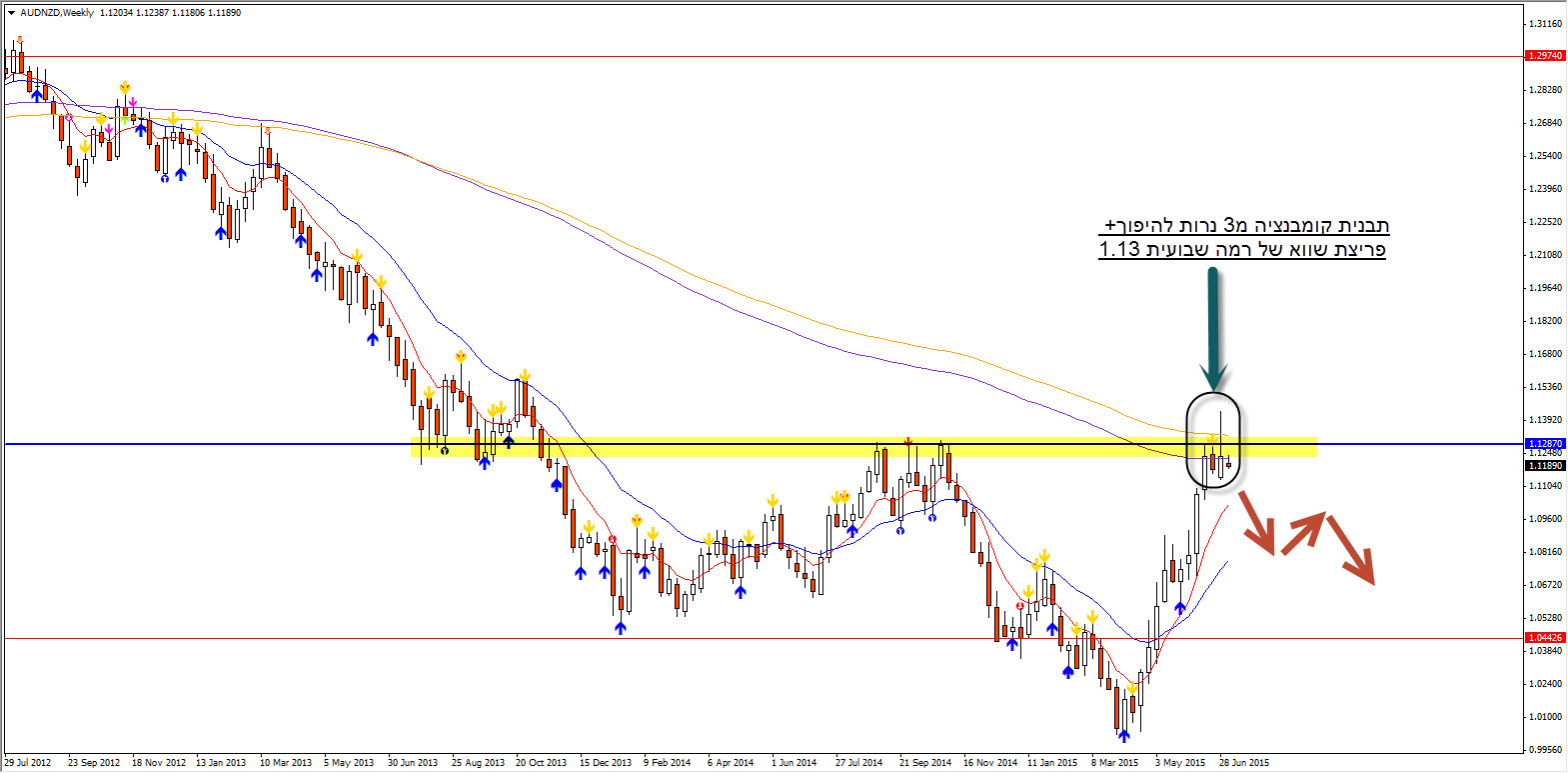
Task: Click the 1.25400 price on the axis
Action: pyautogui.click(x=1545, y=156)
